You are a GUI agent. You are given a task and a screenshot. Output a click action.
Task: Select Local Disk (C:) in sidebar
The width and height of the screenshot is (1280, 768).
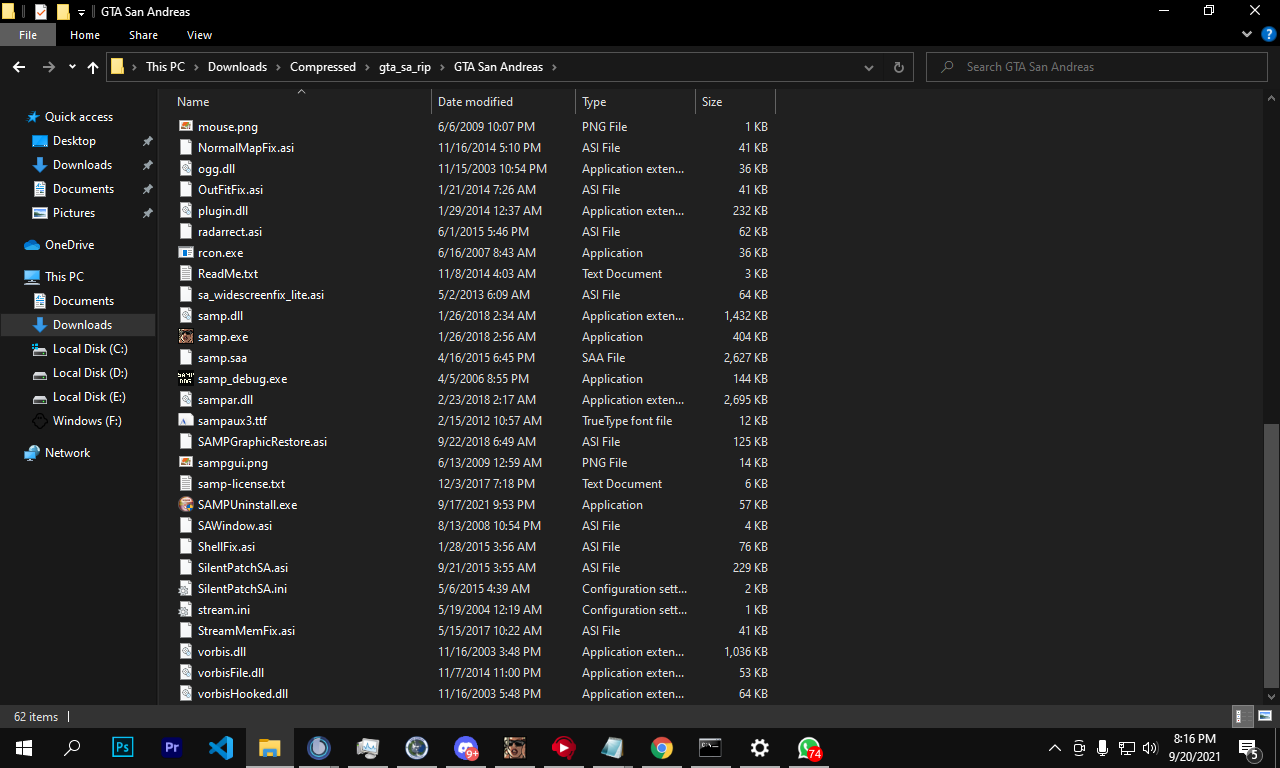[x=90, y=349]
